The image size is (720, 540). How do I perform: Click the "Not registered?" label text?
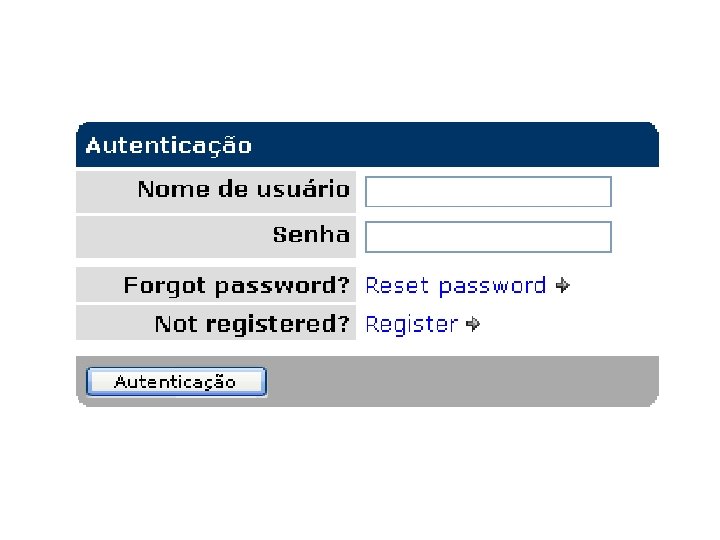pos(252,324)
